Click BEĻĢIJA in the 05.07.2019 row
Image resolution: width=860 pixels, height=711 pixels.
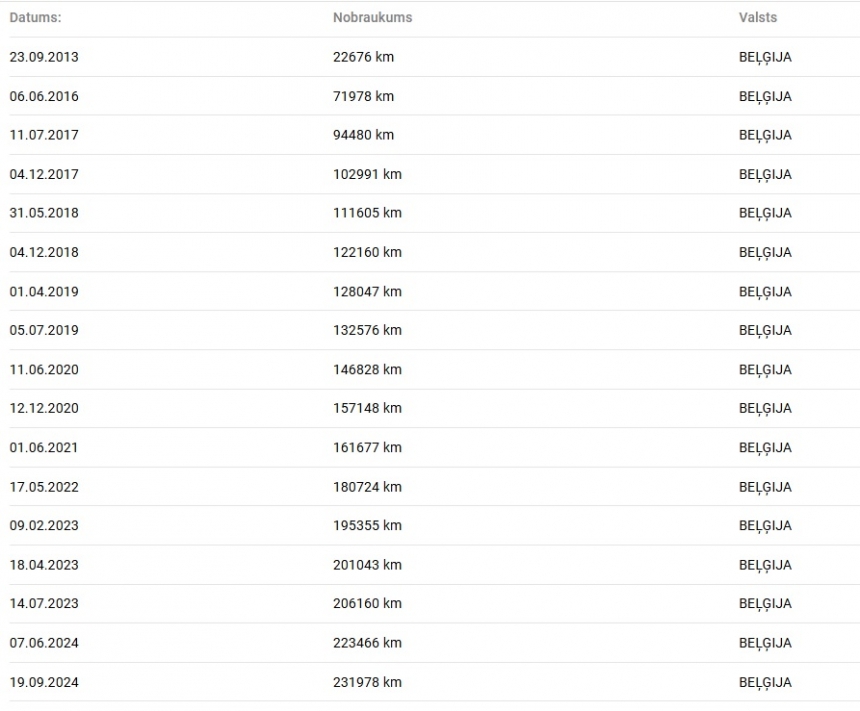[765, 330]
